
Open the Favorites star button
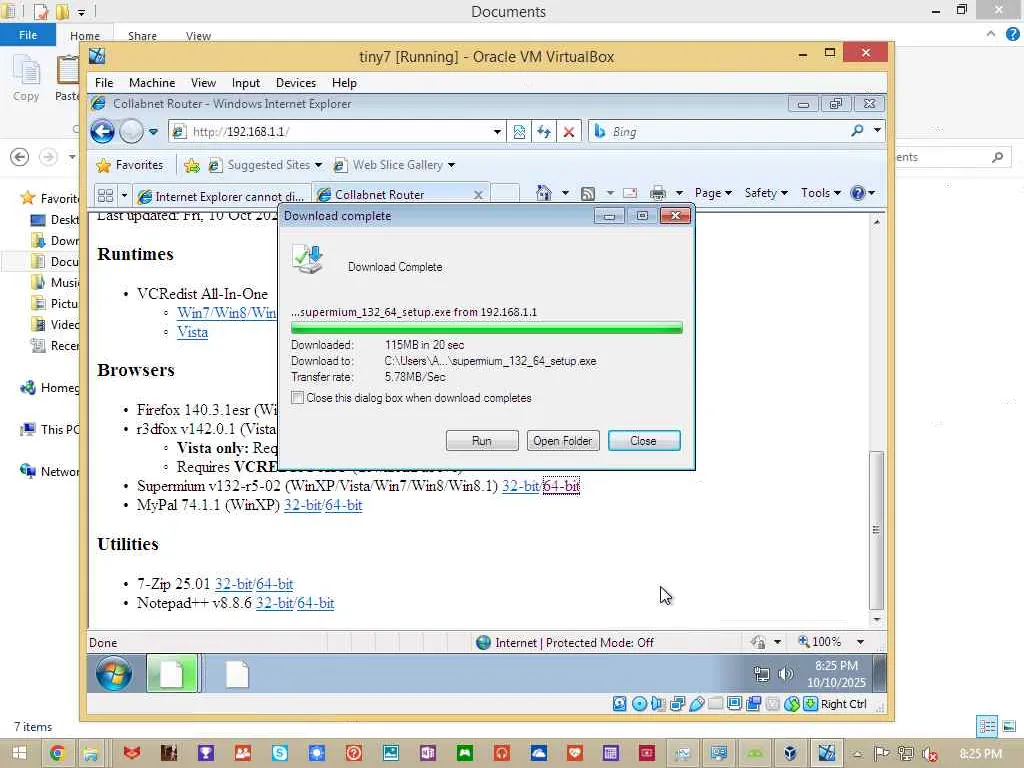129,165
